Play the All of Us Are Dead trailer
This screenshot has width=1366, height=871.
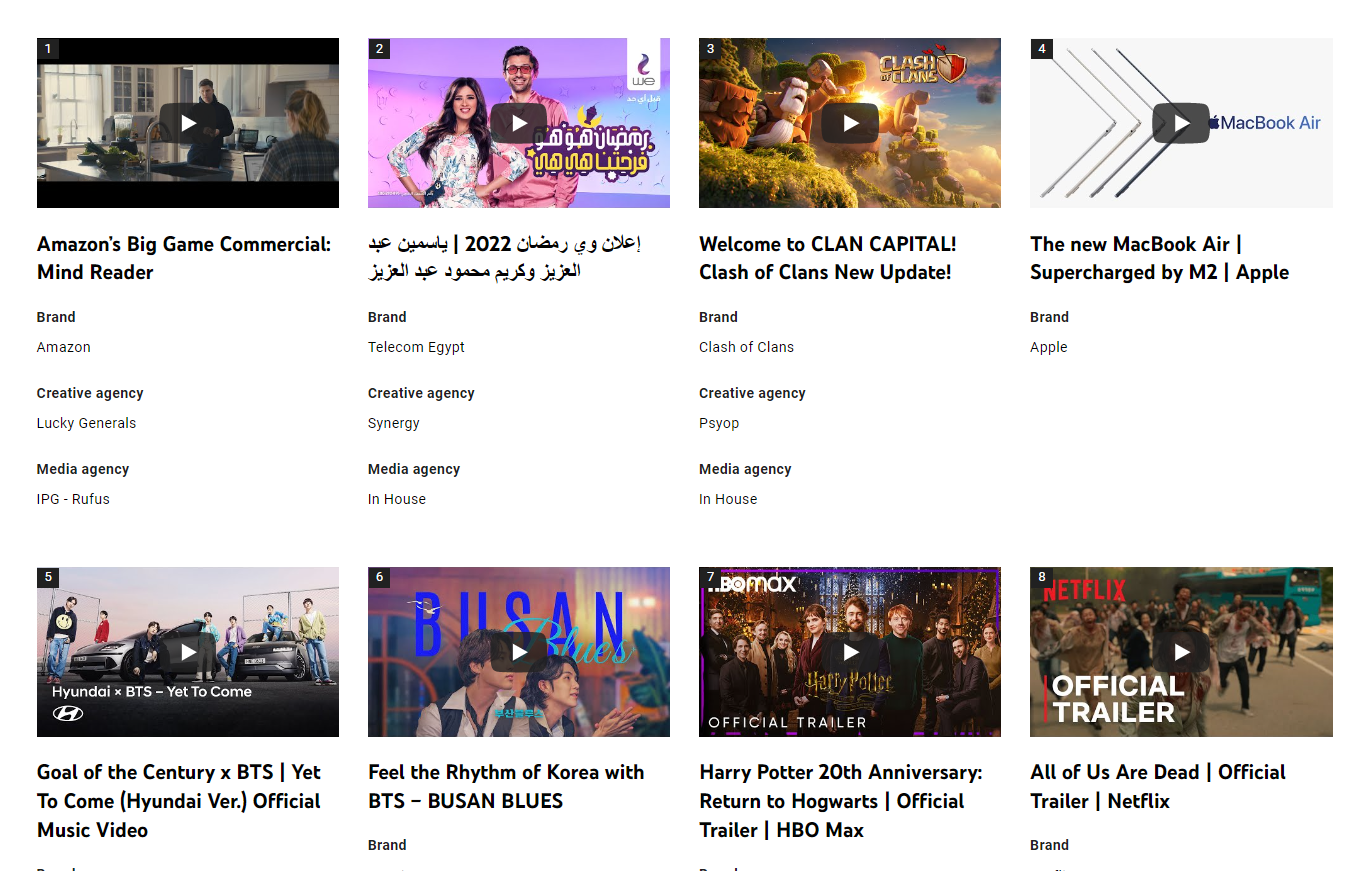pos(1181,652)
